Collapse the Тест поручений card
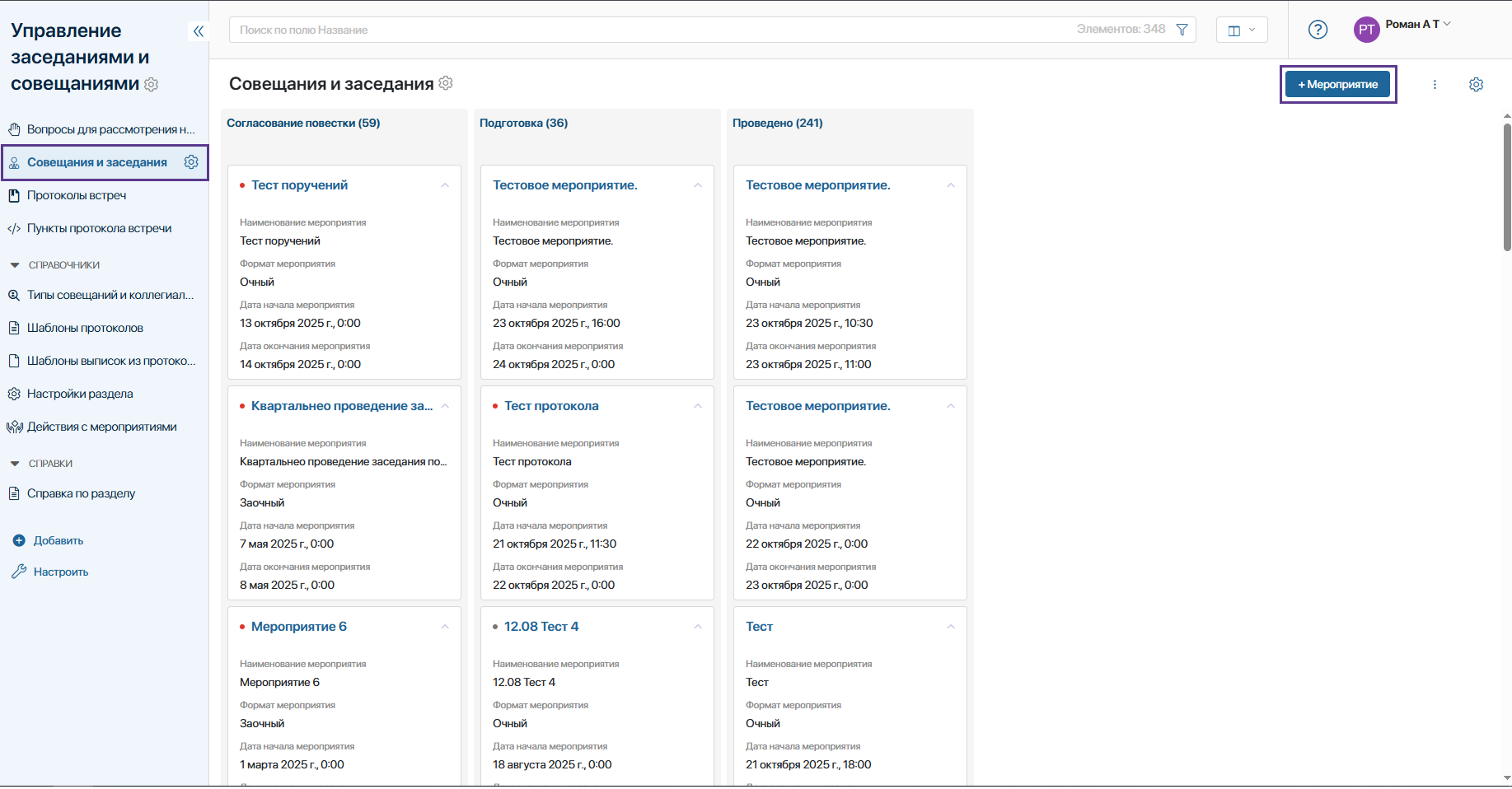 coord(445,185)
